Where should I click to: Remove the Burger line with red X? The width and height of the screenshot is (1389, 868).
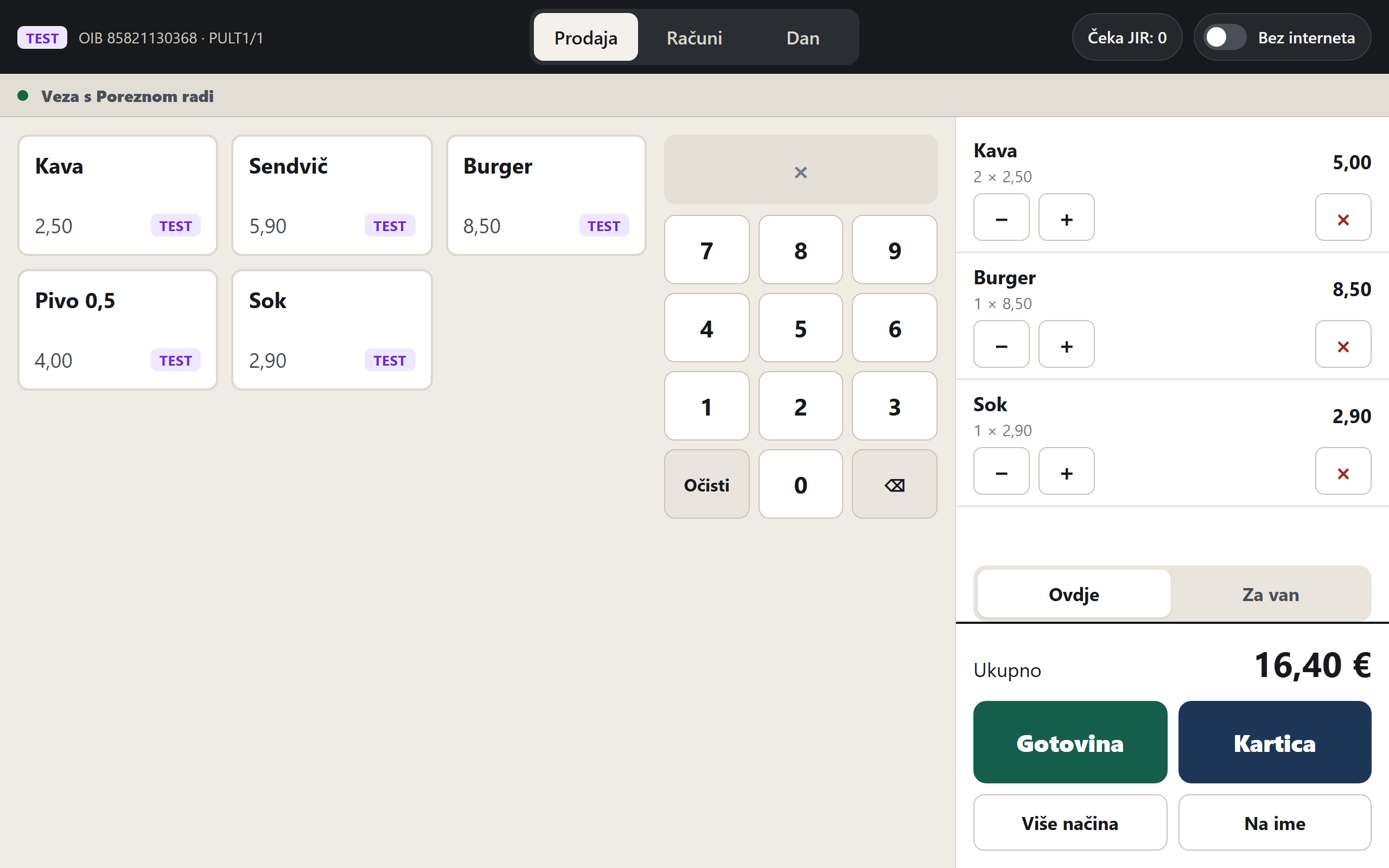click(1342, 344)
